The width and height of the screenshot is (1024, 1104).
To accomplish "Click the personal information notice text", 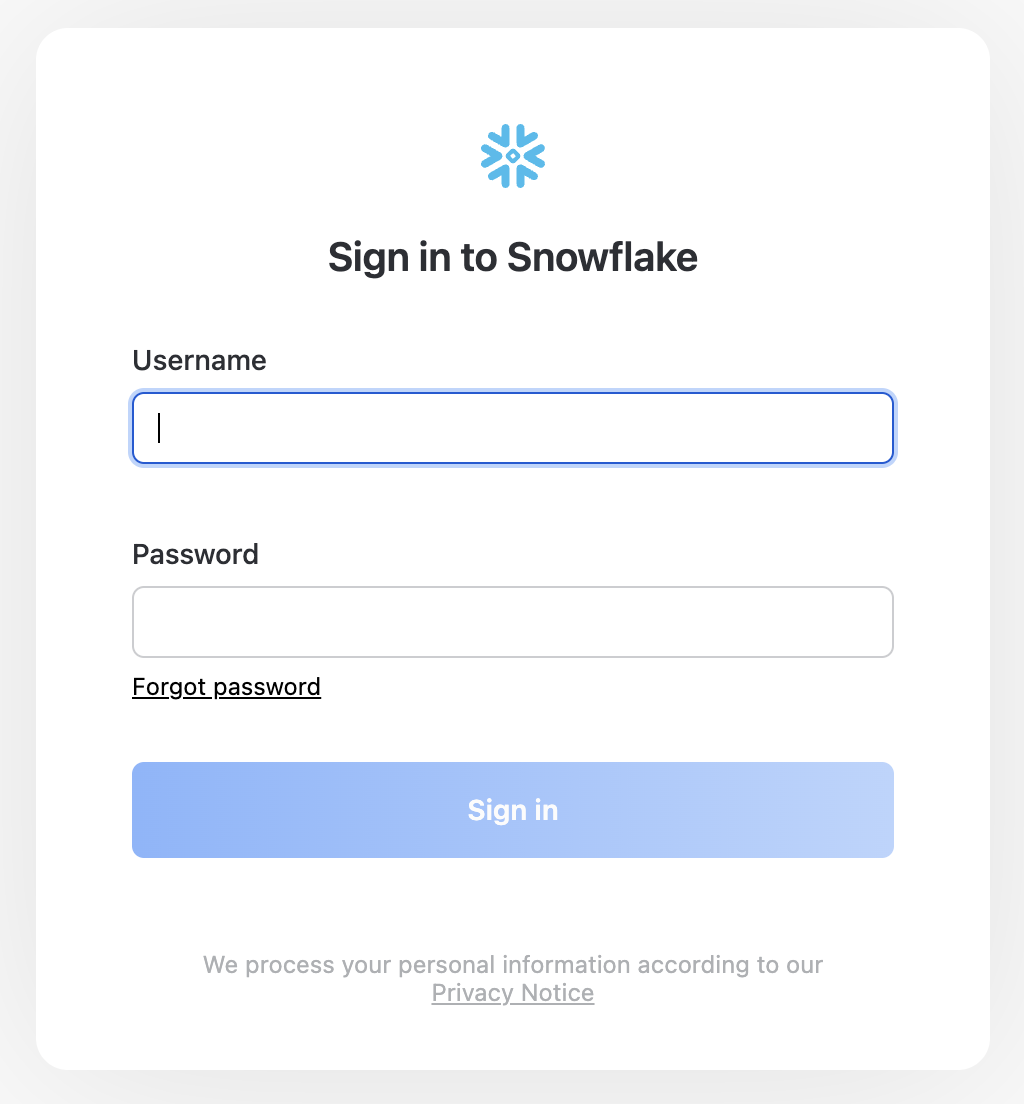I will click(512, 965).
